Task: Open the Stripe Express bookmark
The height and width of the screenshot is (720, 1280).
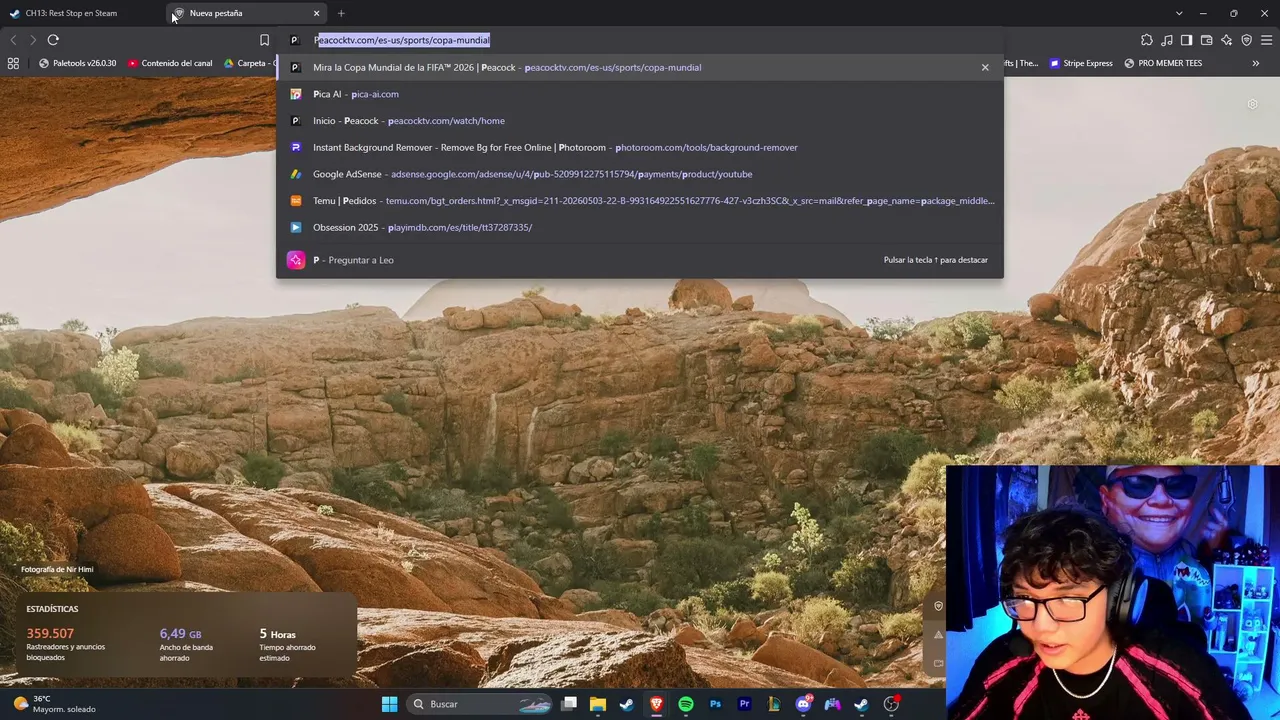Action: (x=1081, y=63)
